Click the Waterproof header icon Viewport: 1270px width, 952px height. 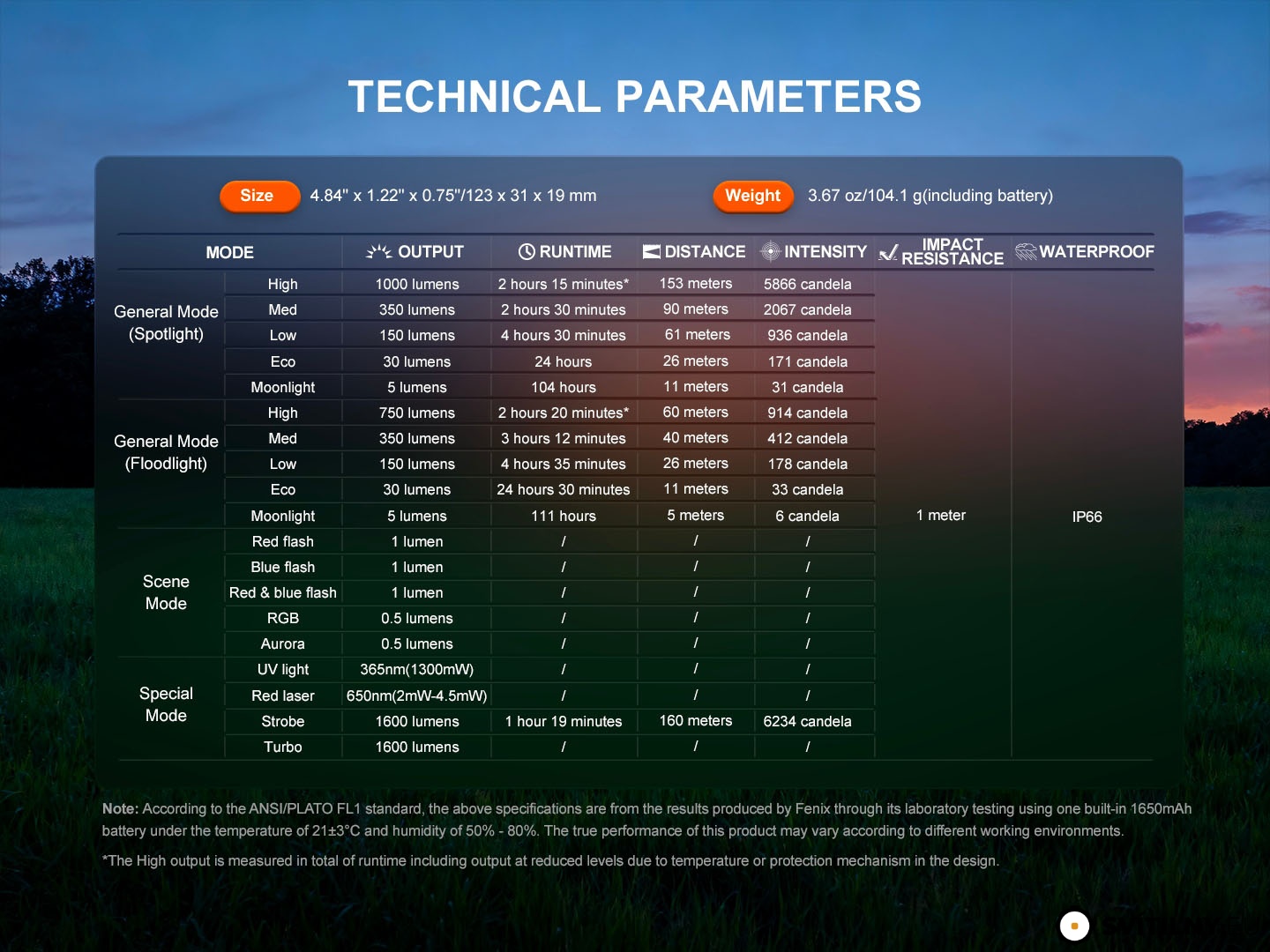(x=1026, y=252)
